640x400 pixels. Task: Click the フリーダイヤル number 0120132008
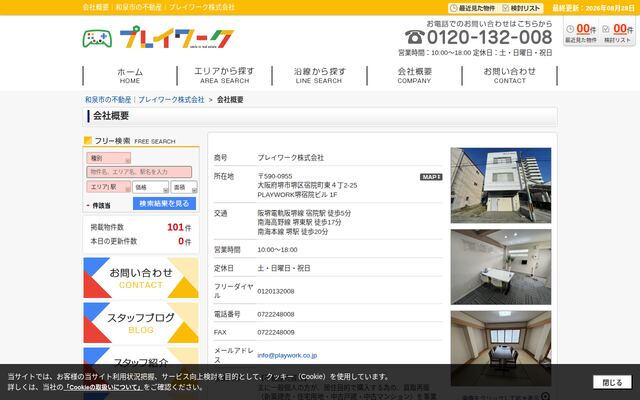276,291
